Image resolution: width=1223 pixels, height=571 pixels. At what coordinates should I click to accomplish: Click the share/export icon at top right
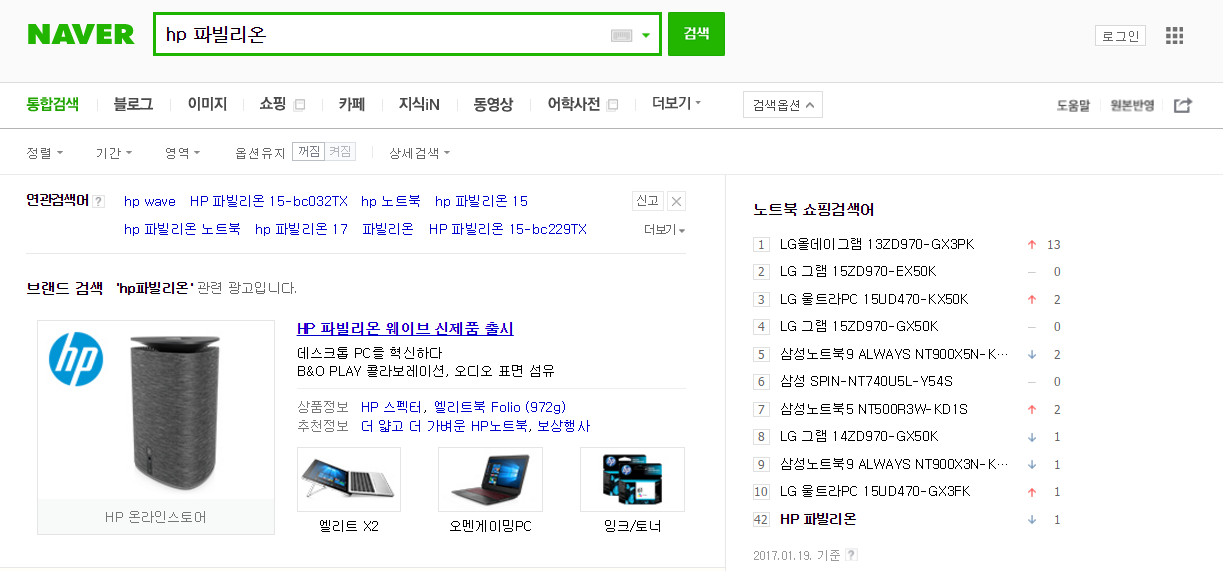pos(1182,105)
